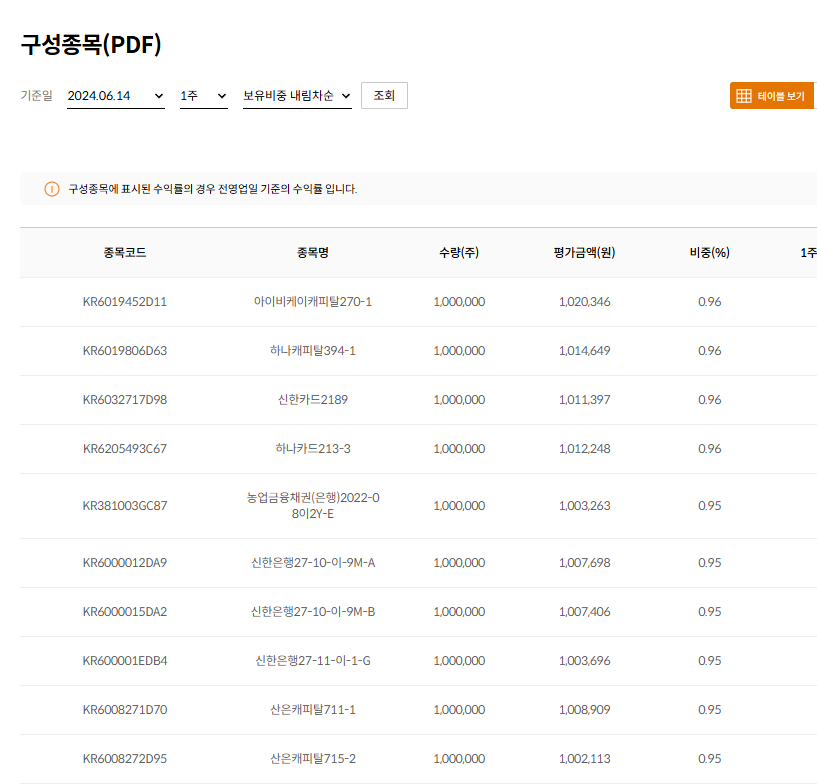Viewport: 817px width, 784px height.
Task: Select 산은캐피탈715-2 item name
Action: pos(313,758)
